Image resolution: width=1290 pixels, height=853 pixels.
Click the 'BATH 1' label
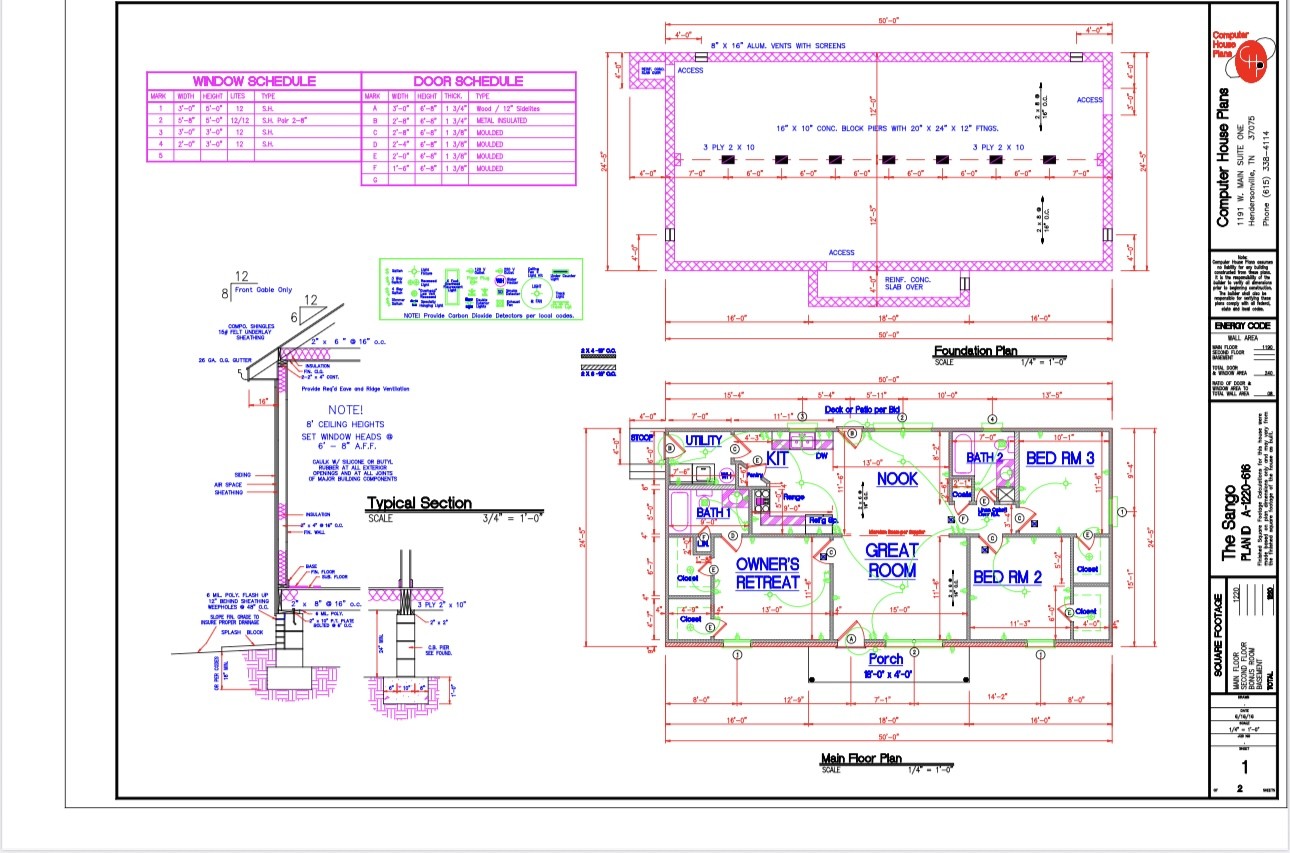(x=712, y=513)
